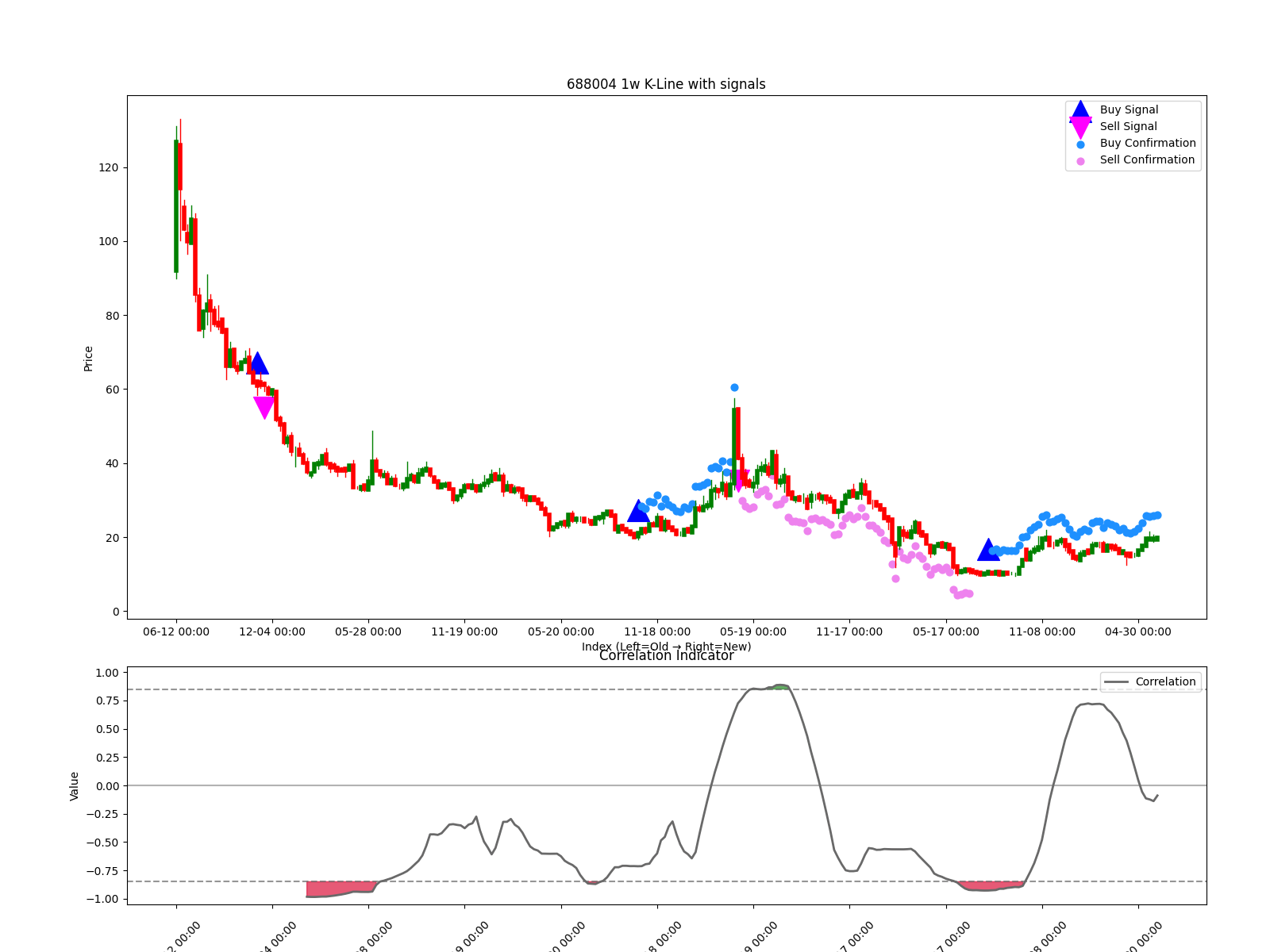Select the Correlation legend label

(1165, 681)
